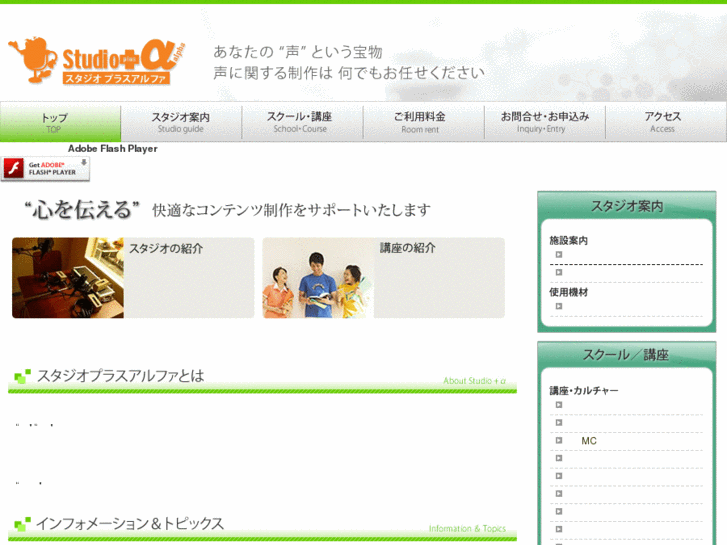Click the 講座の紹介 link

click(408, 248)
